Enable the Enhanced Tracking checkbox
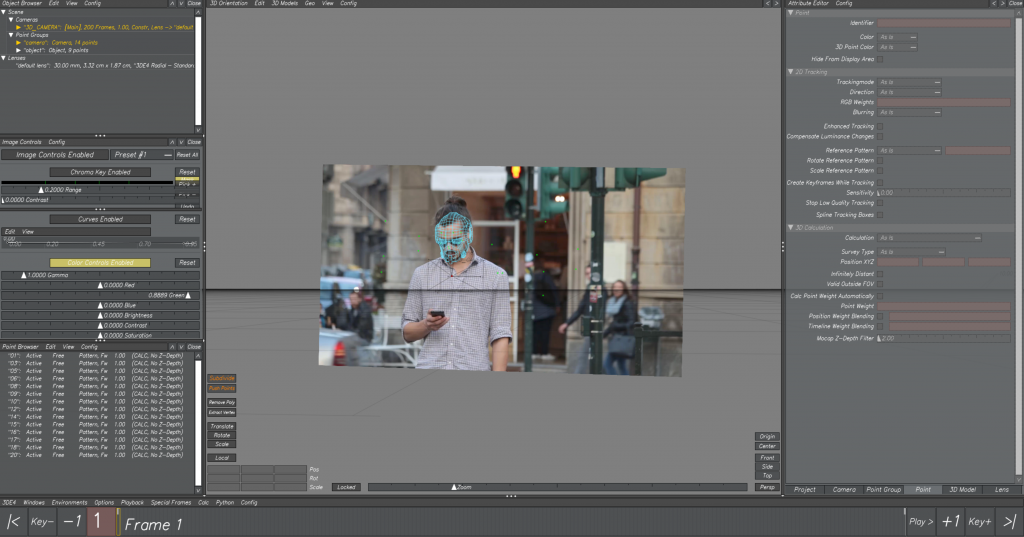1024x537 pixels. coord(881,127)
